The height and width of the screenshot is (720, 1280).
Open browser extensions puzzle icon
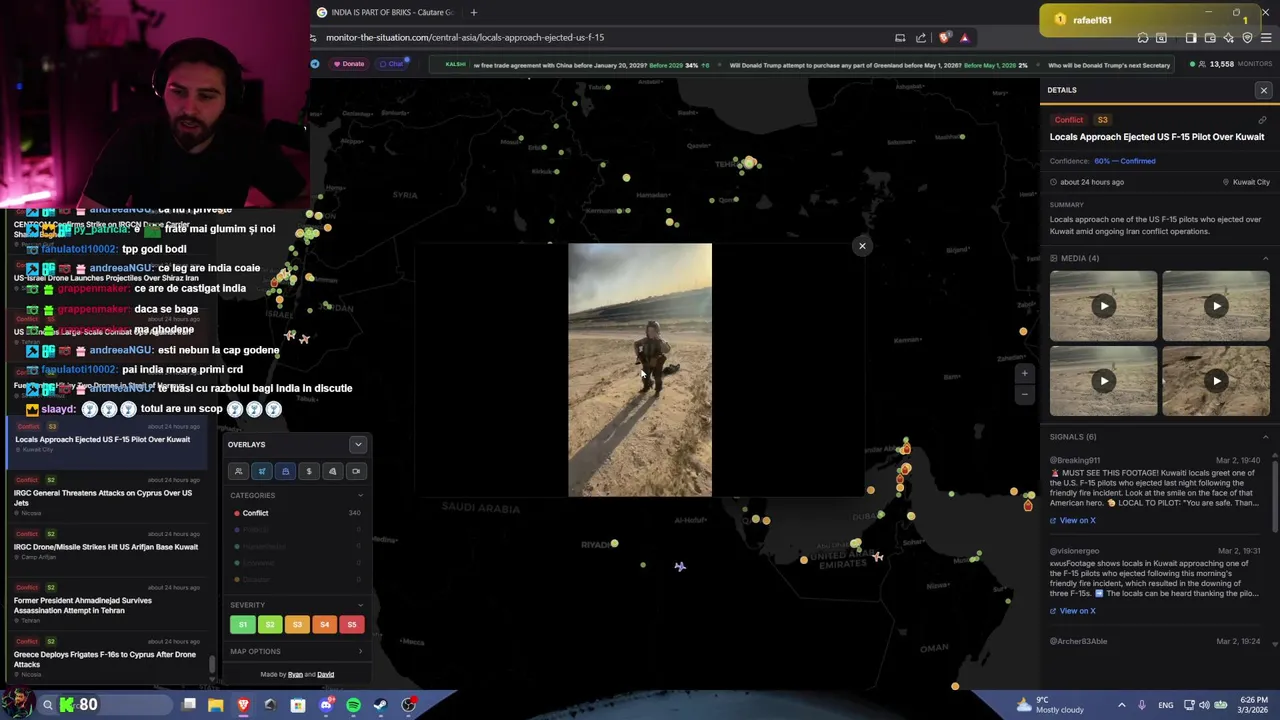click(x=1143, y=38)
